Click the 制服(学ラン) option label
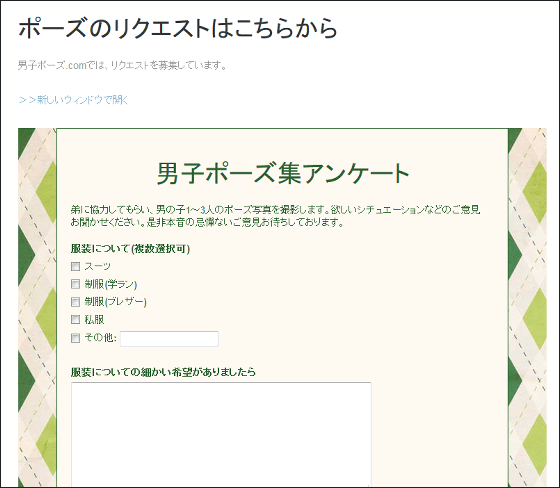 tap(111, 284)
